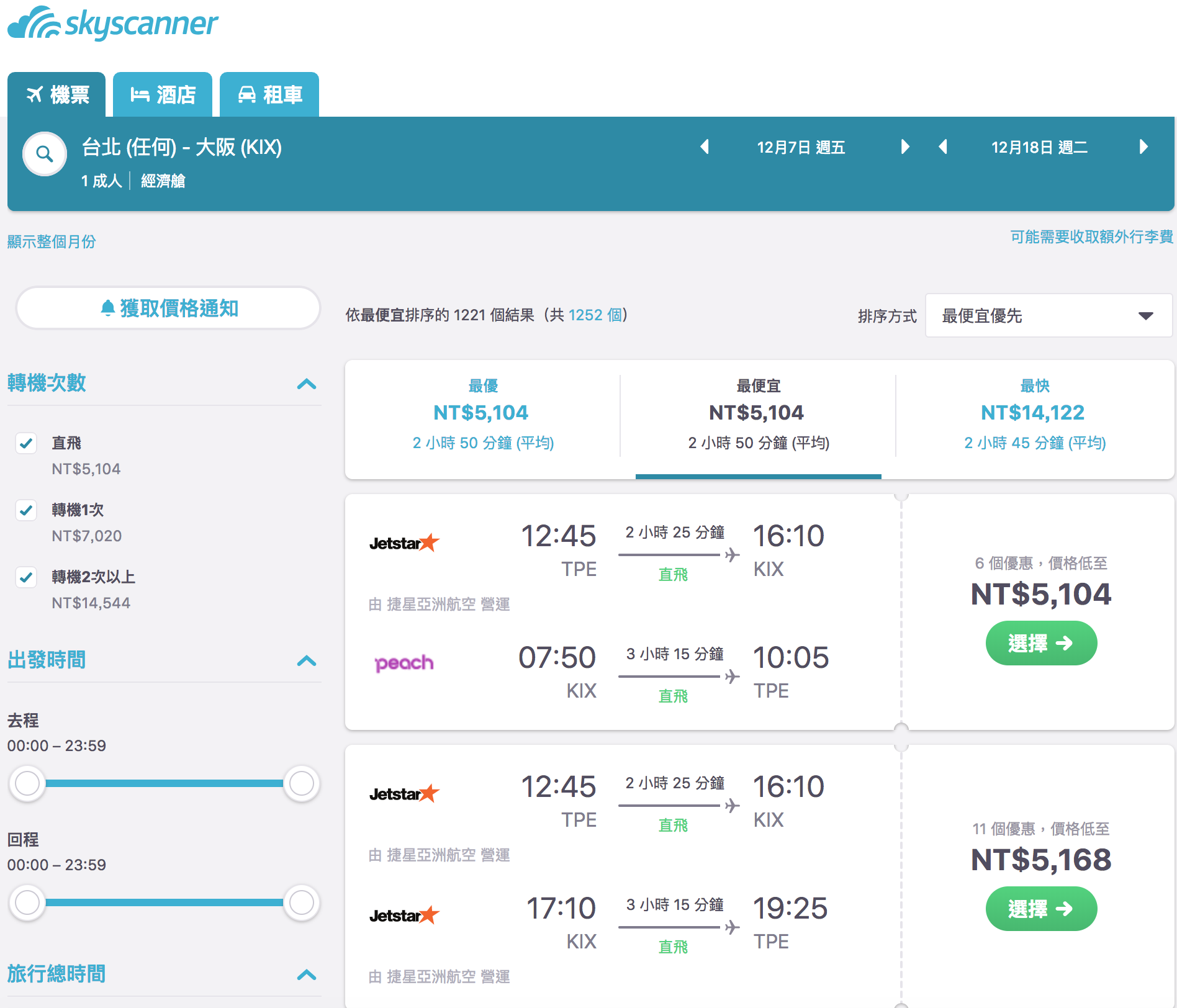Click left handle of 去程 time slider
The image size is (1177, 1008).
[27, 783]
